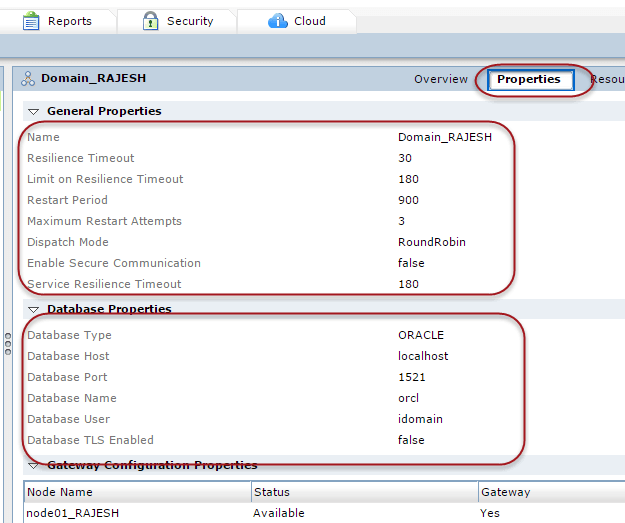Image resolution: width=625 pixels, height=523 pixels.
Task: Collapse Gateway Configuration Properties section
Action: pyautogui.click(x=33, y=466)
